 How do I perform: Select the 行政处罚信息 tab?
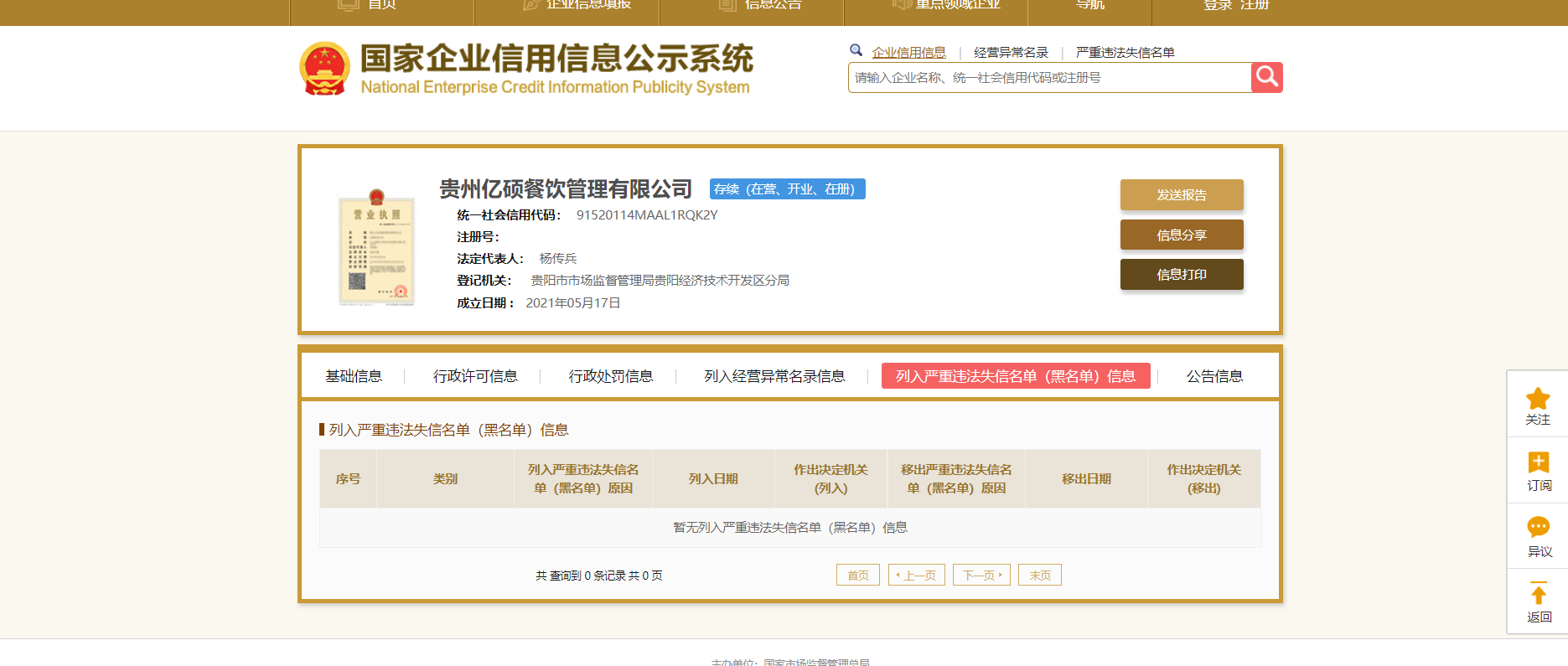tap(611, 376)
